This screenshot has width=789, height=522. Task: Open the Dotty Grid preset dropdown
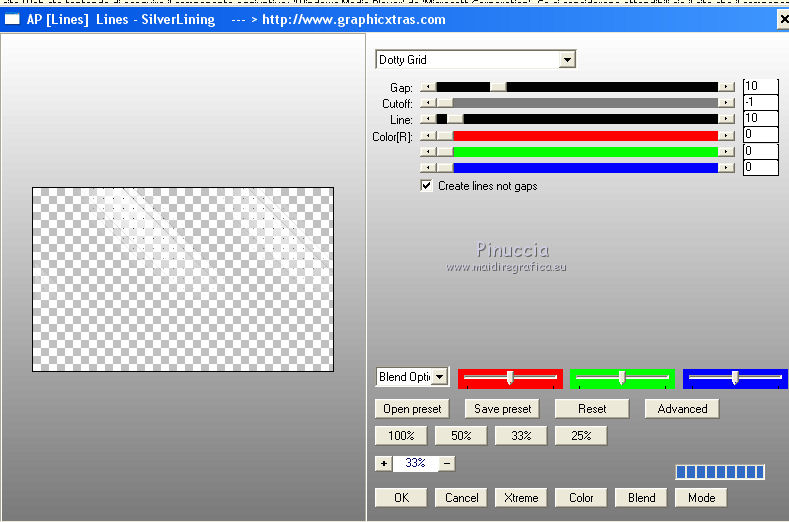(567, 59)
